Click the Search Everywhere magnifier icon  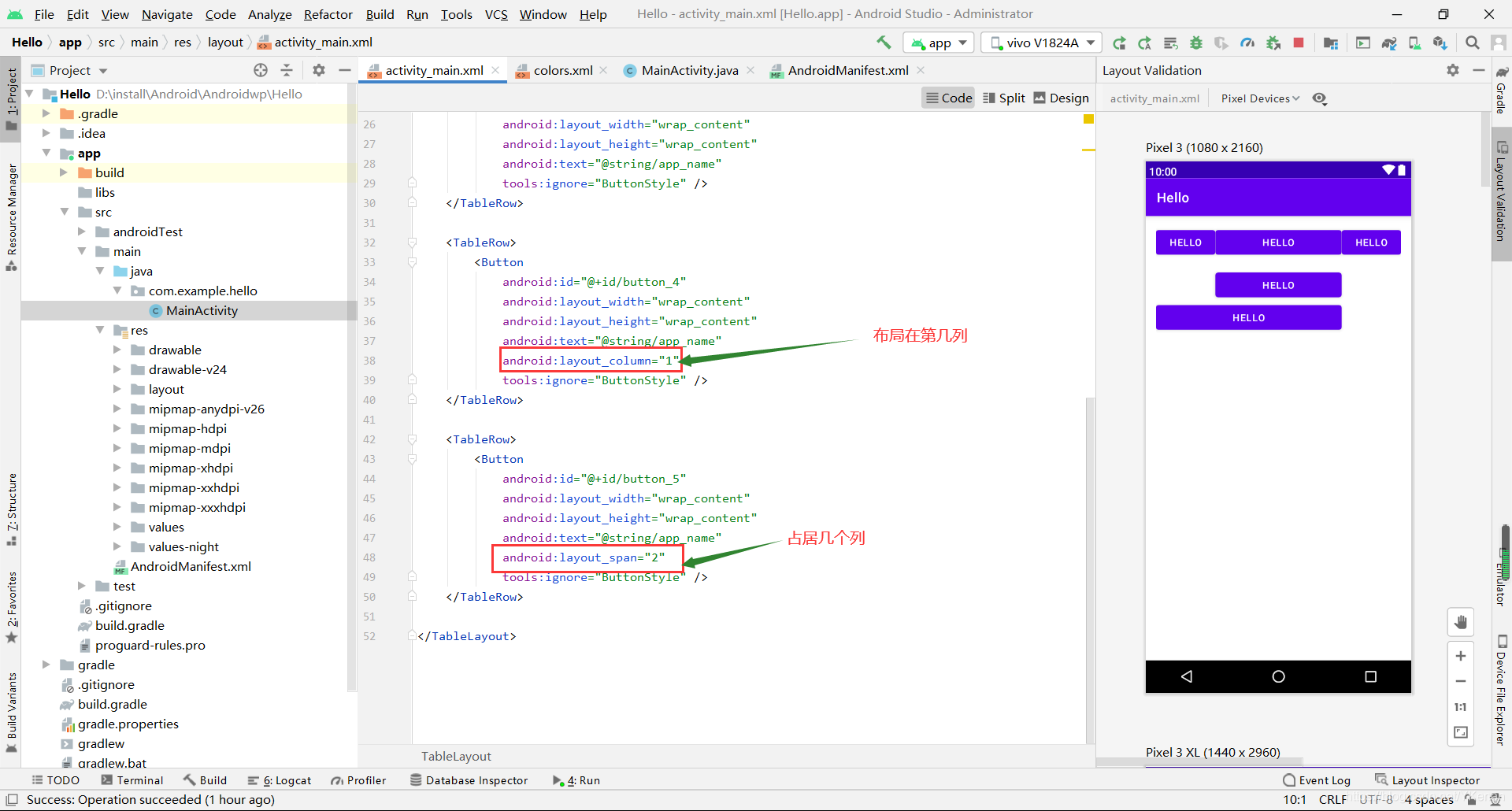[1472, 43]
